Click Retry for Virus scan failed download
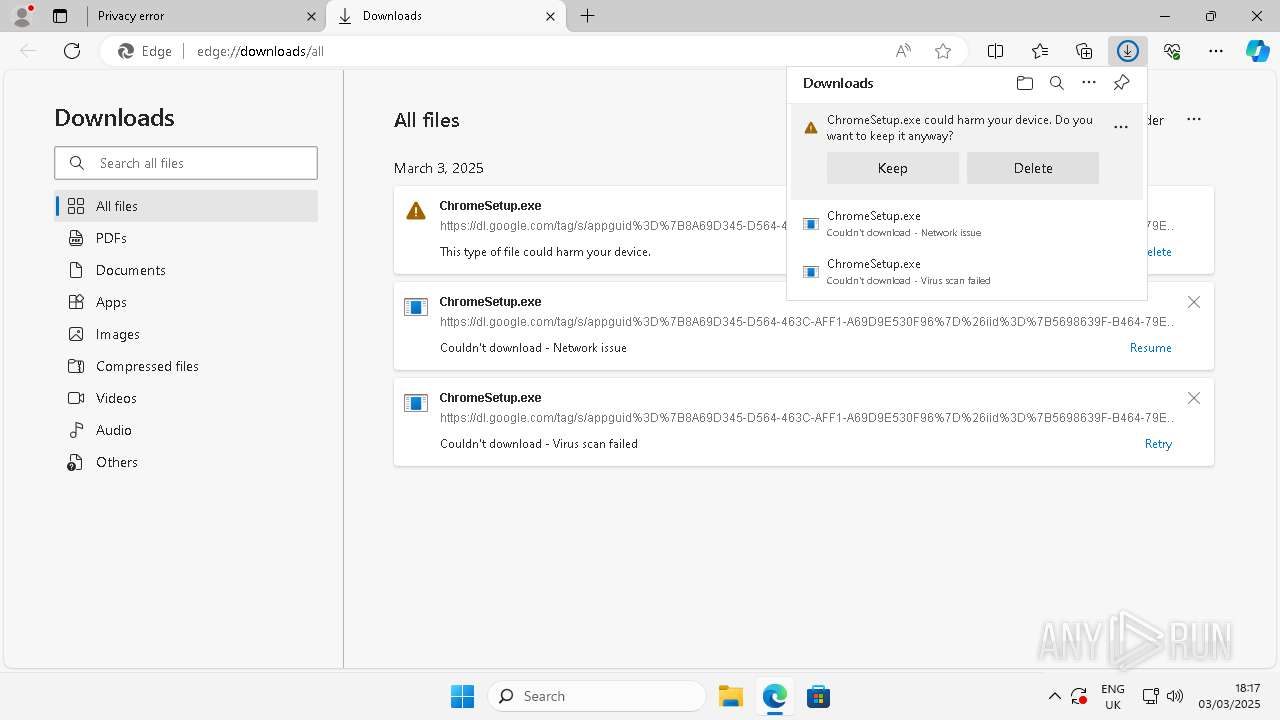Screen dimensions: 1280x720 point(1158,444)
